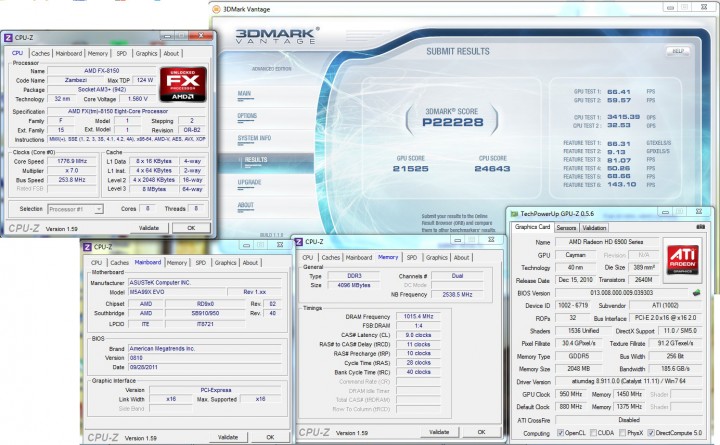Click the green BIOS save chip icon in GPU-Z

pyautogui.click(x=697, y=293)
